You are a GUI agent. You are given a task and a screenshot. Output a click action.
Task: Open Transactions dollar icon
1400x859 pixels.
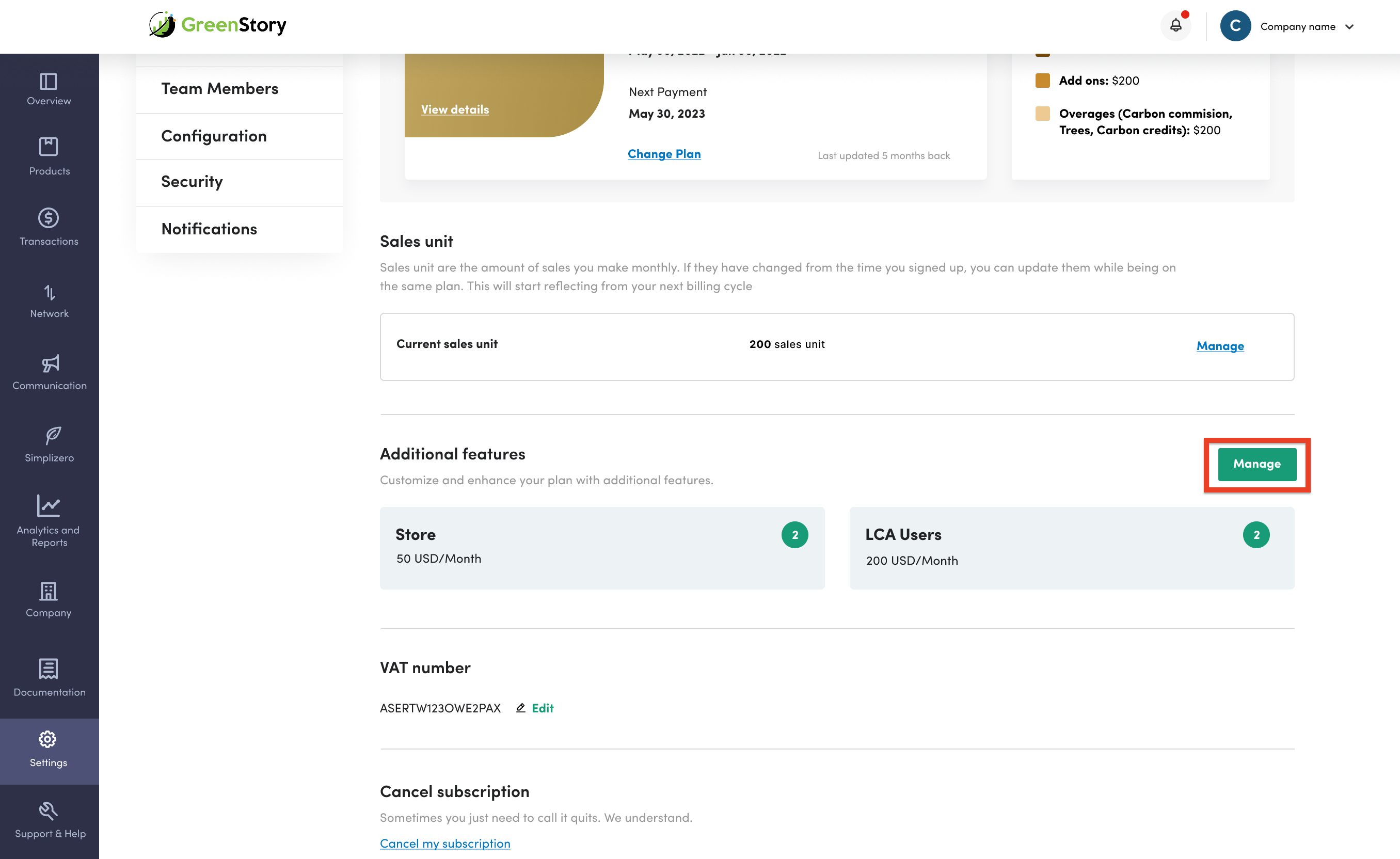click(49, 218)
